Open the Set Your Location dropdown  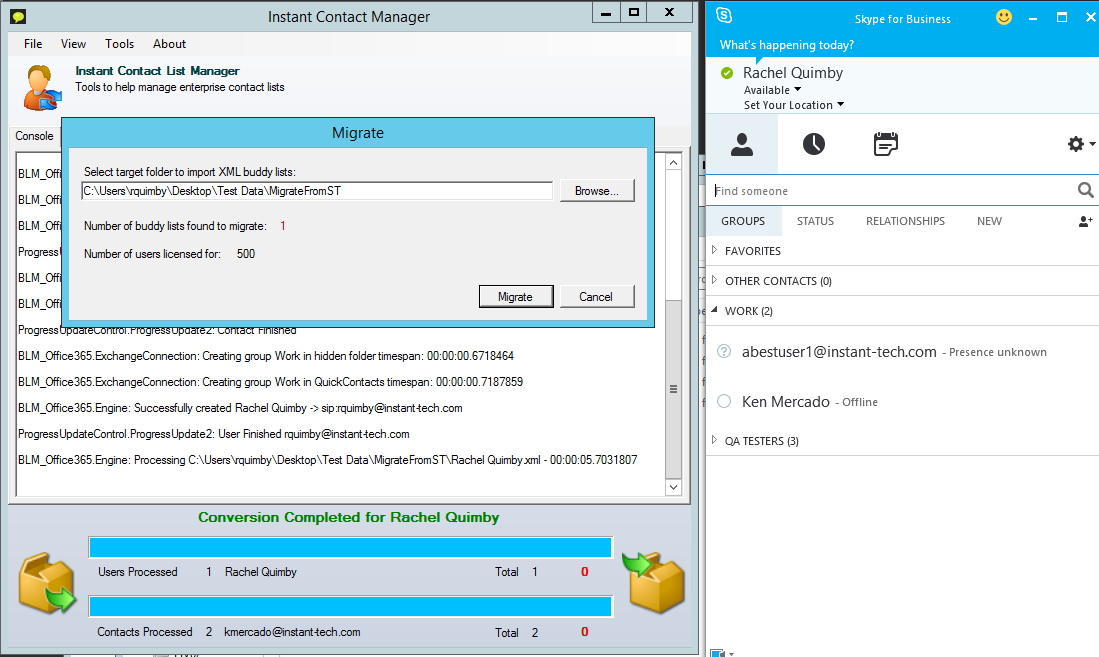click(x=794, y=105)
